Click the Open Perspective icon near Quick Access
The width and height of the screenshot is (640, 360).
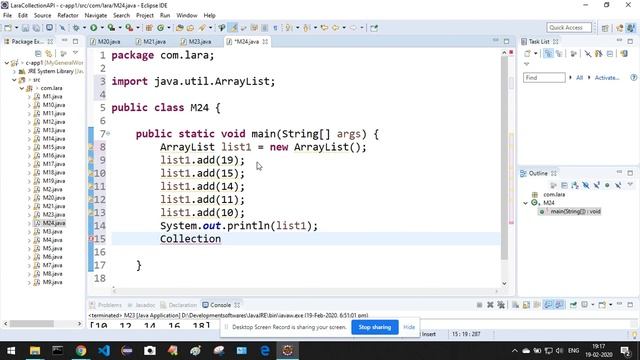[605, 28]
